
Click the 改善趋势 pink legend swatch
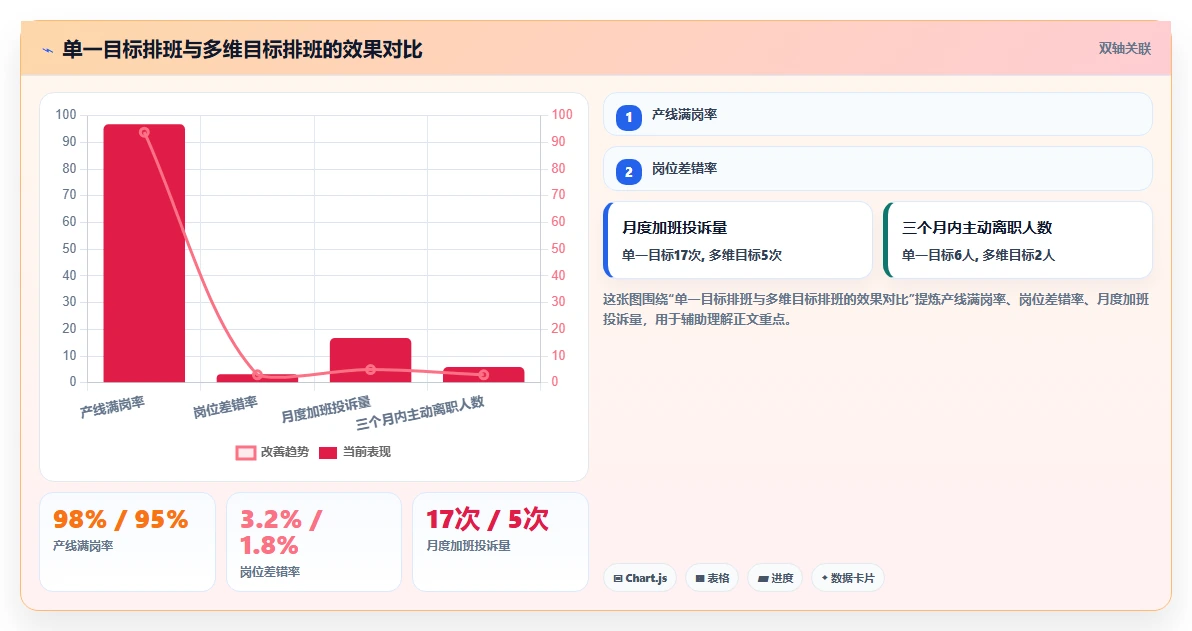click(x=246, y=453)
